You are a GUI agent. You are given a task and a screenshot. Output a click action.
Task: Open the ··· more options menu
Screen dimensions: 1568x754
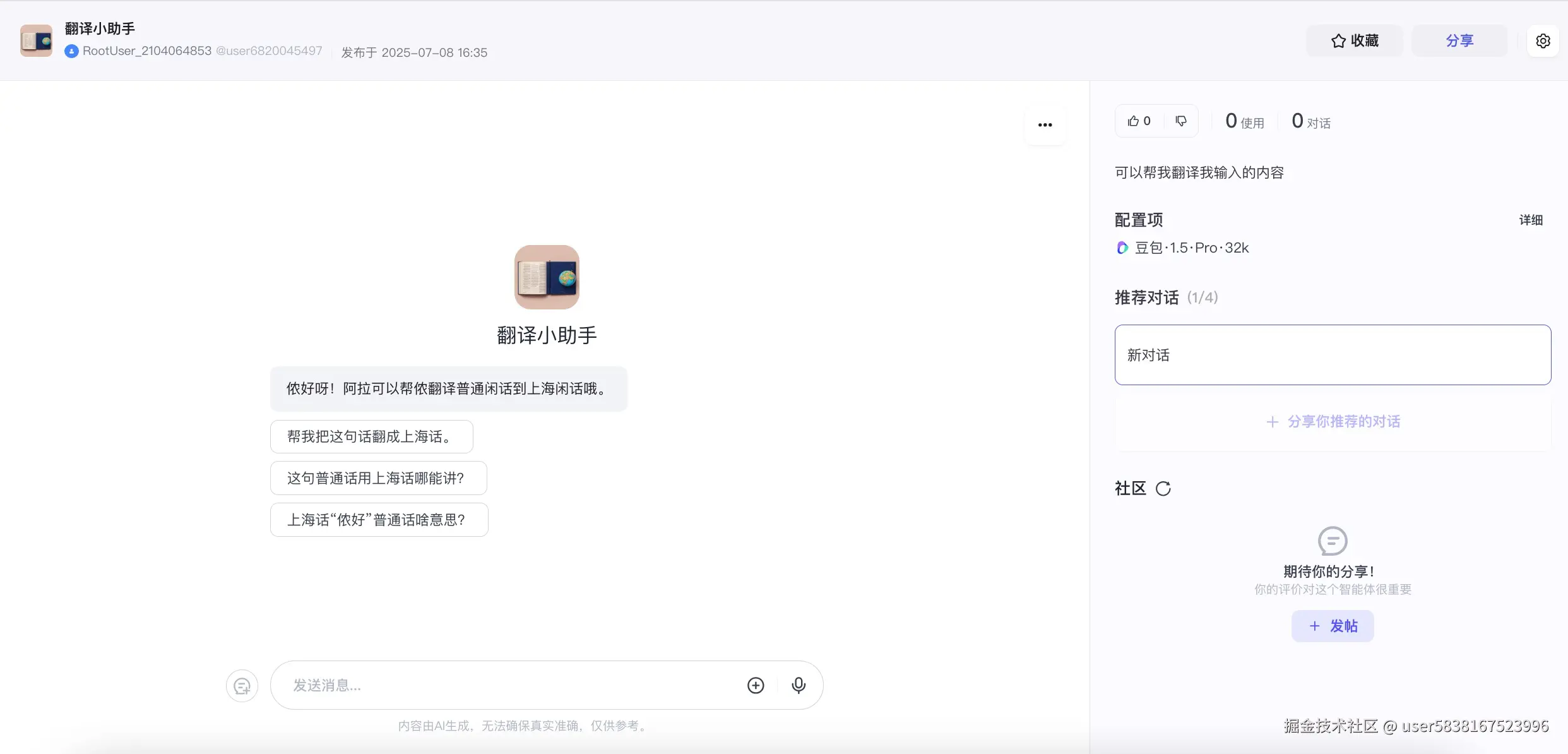[x=1044, y=124]
